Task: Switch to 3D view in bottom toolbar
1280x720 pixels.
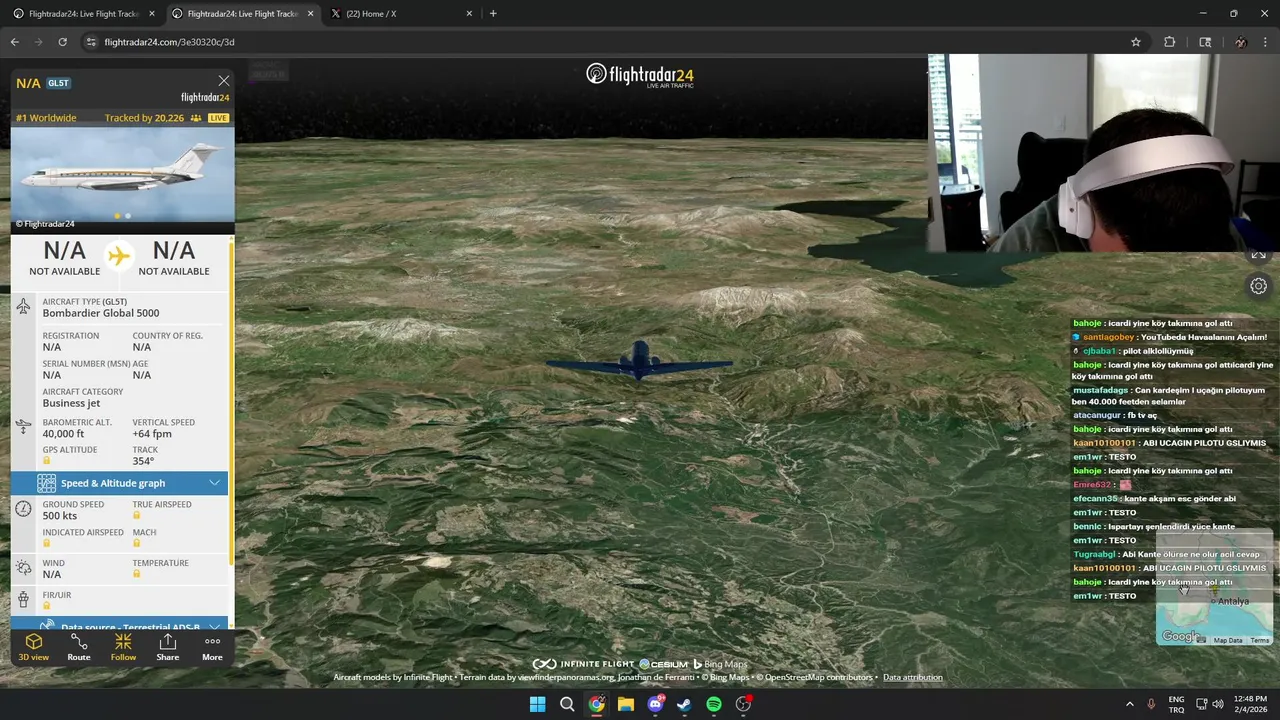Action: 33,647
